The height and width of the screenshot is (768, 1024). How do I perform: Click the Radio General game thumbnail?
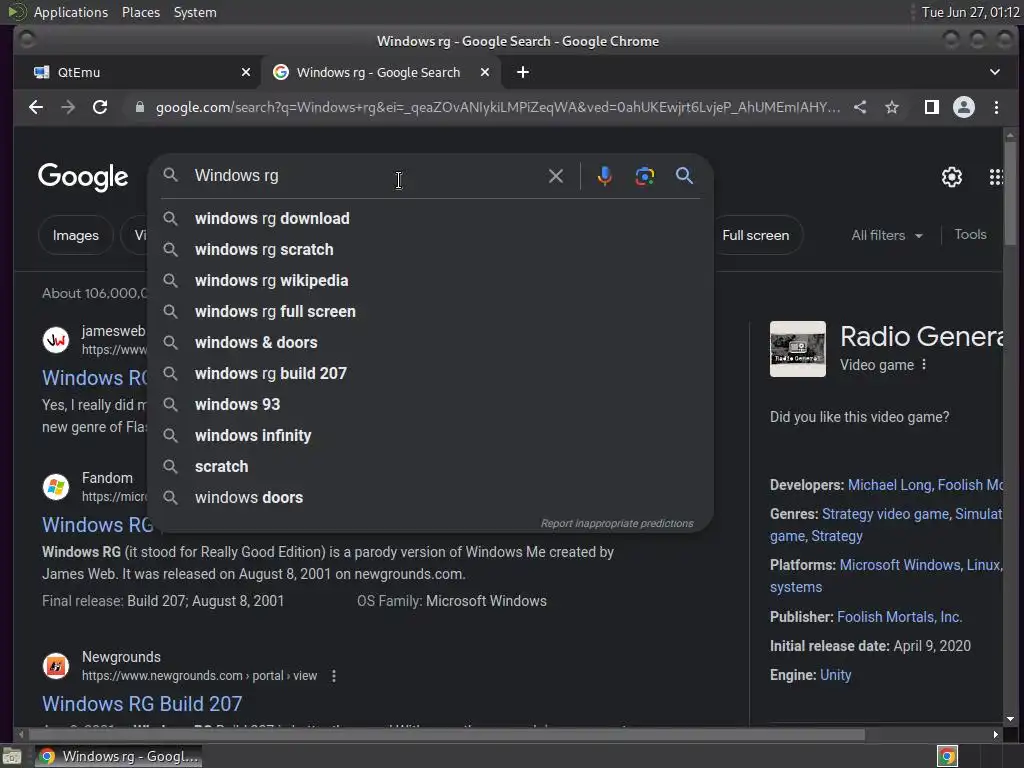click(x=797, y=349)
